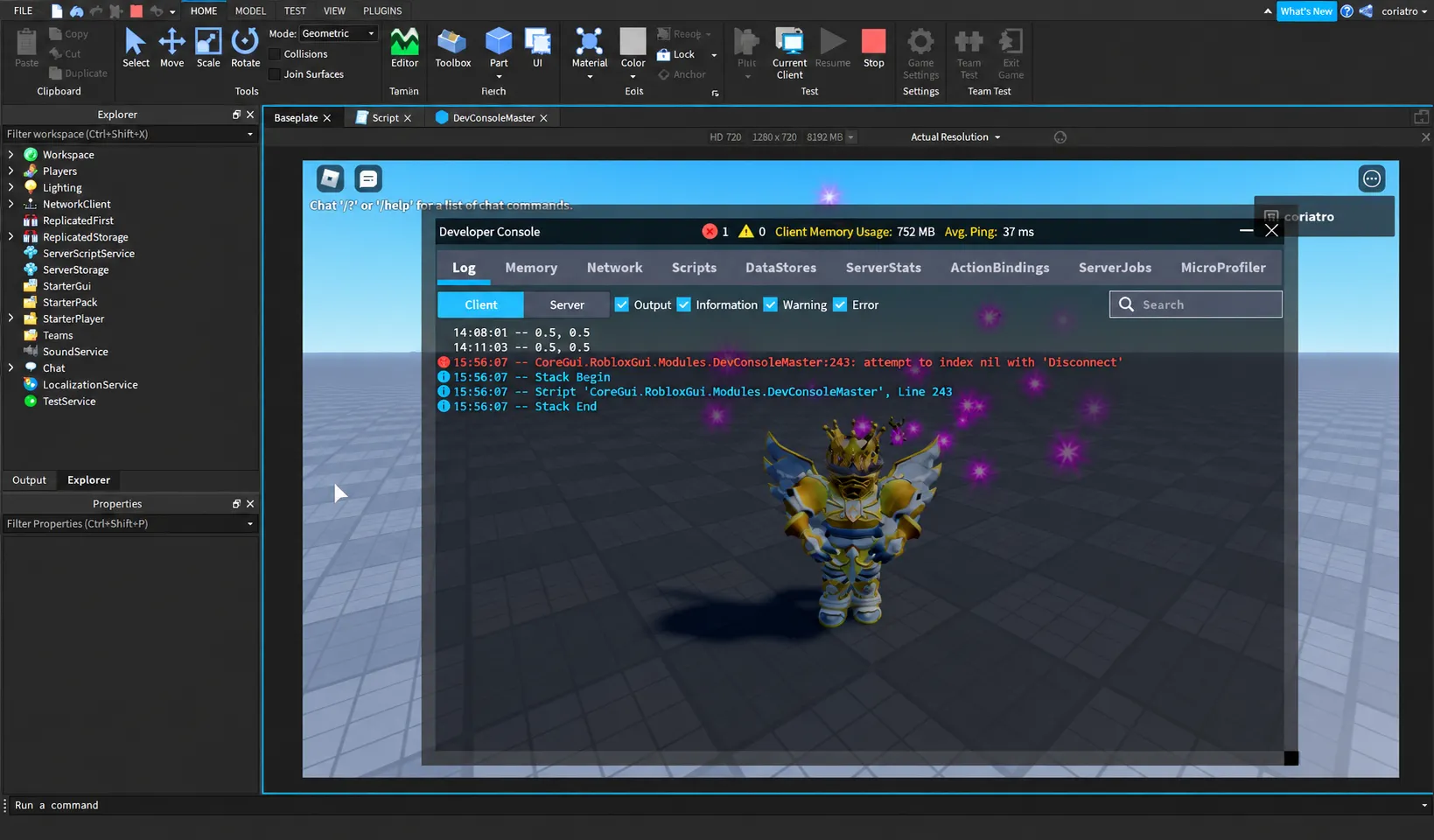Toggle in-game chat bubble icon
Screen dimensions: 1434x840
coord(368,178)
